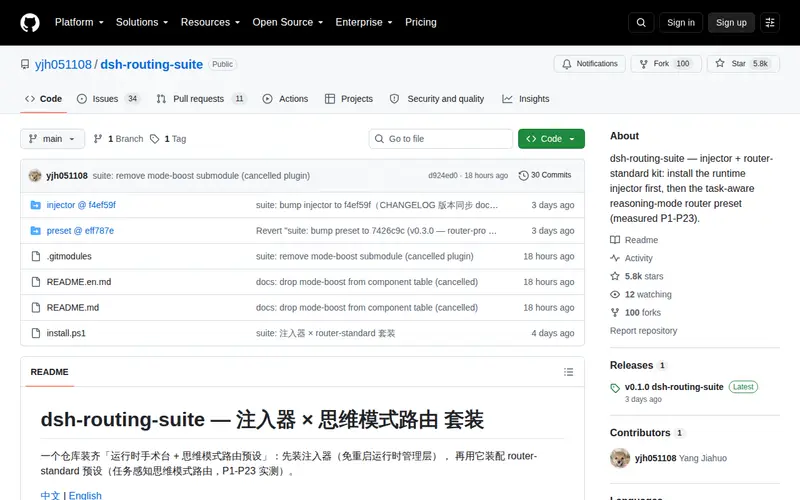Open the README.en.md file
This screenshot has width=800, height=500.
coord(79,282)
